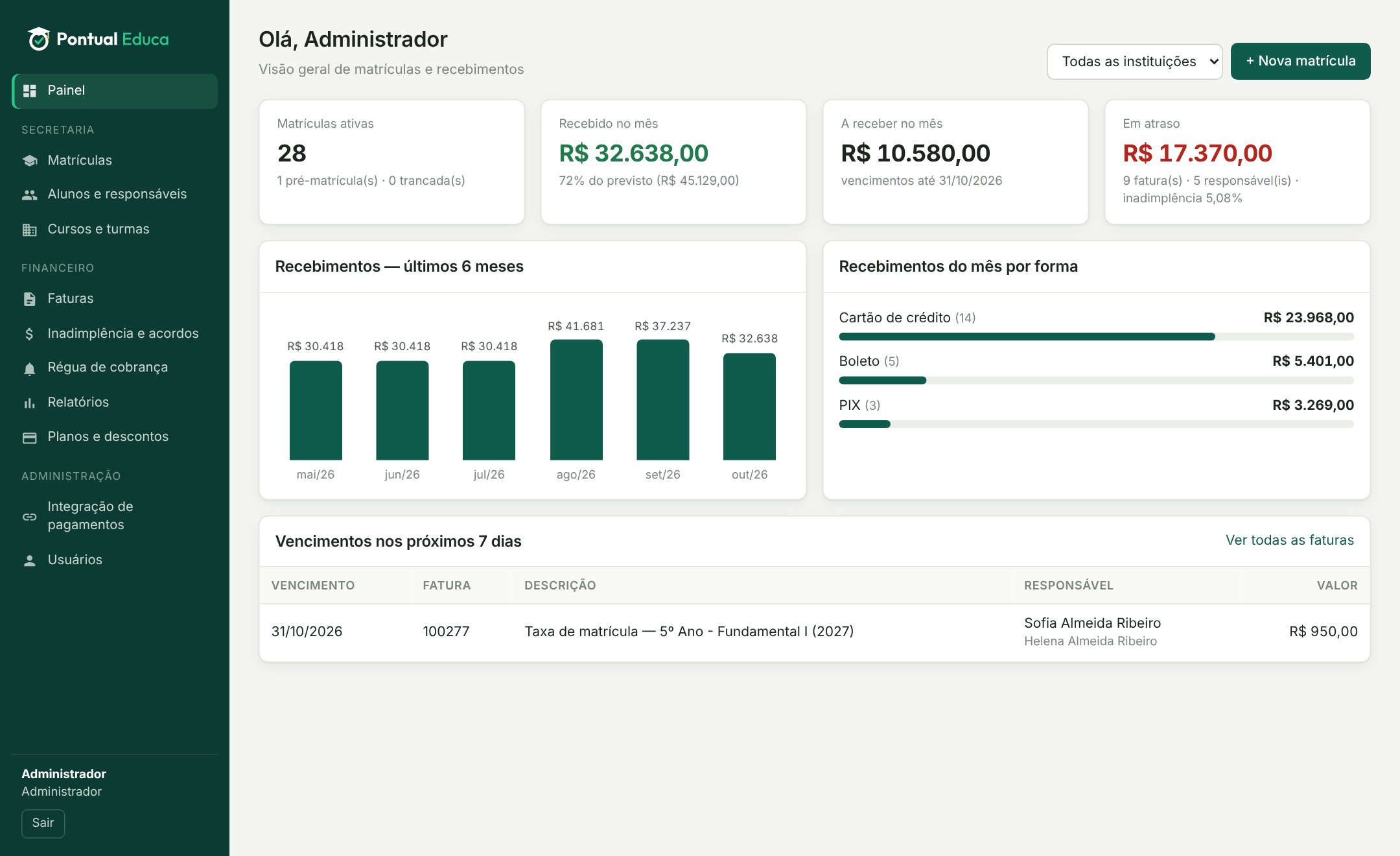Open the Matrículas menu item
This screenshot has width=1400, height=856.
coord(115,160)
